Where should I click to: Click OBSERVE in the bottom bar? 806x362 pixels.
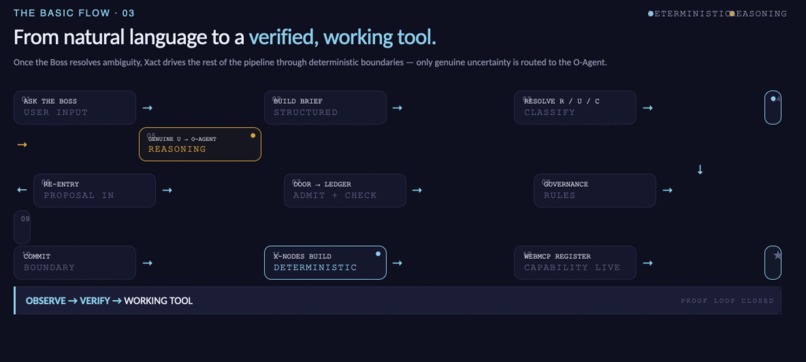coord(46,301)
